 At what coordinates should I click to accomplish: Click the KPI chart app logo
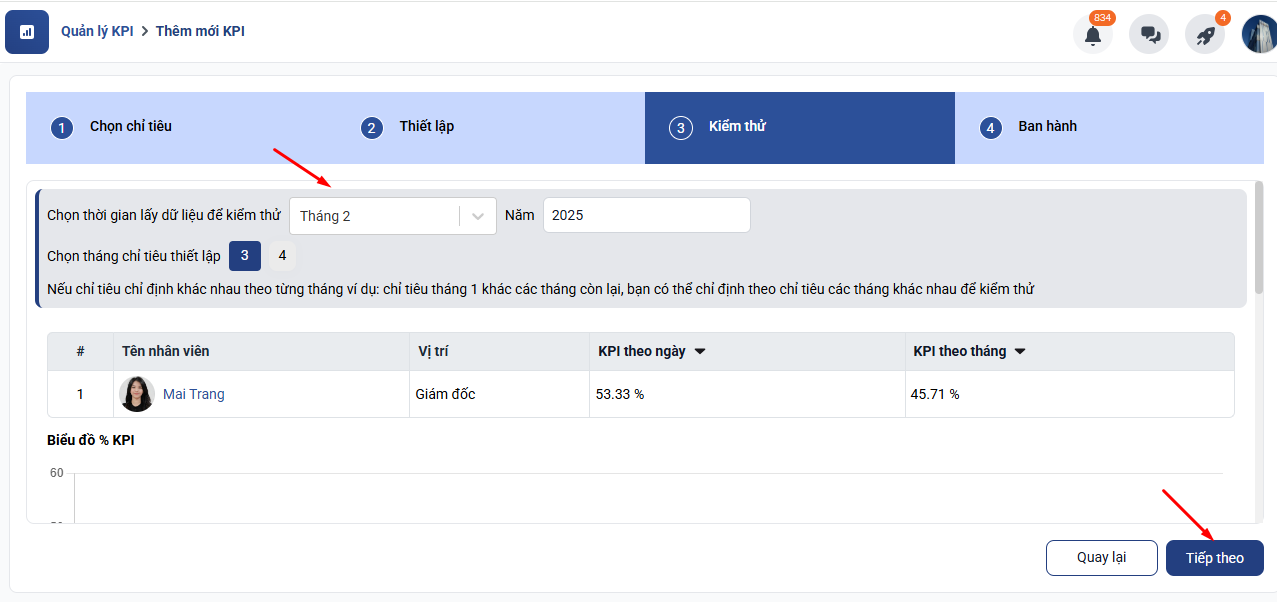27,32
